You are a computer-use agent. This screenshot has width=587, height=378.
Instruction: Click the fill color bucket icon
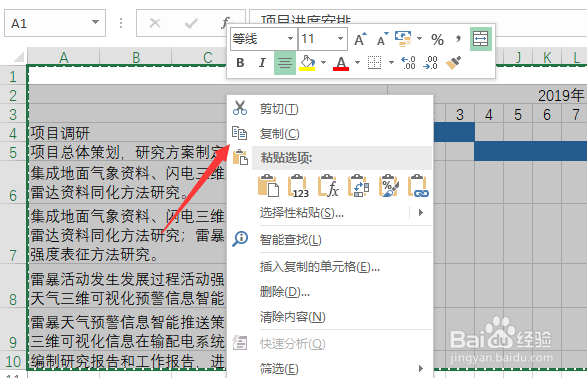[307, 63]
